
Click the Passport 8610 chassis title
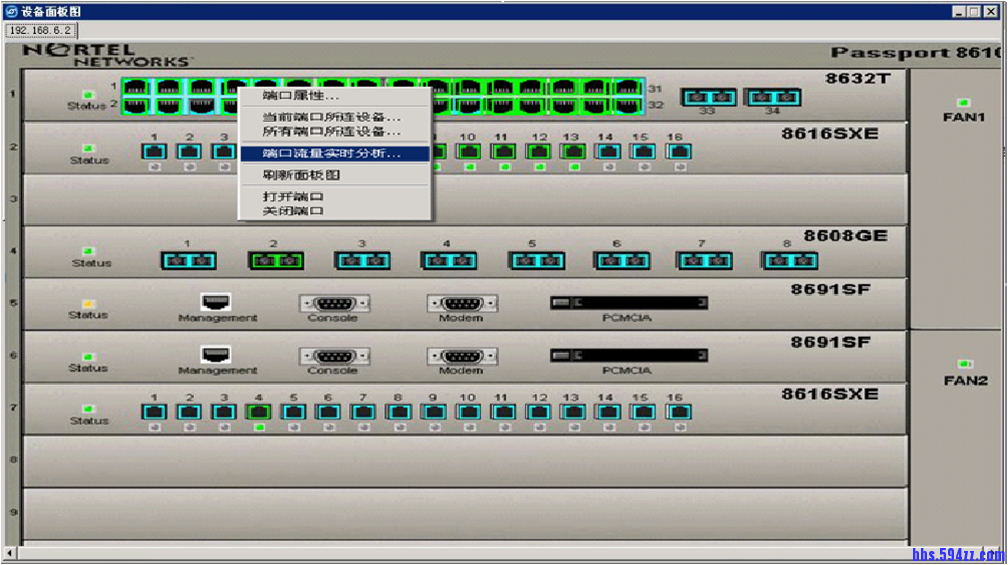point(916,53)
